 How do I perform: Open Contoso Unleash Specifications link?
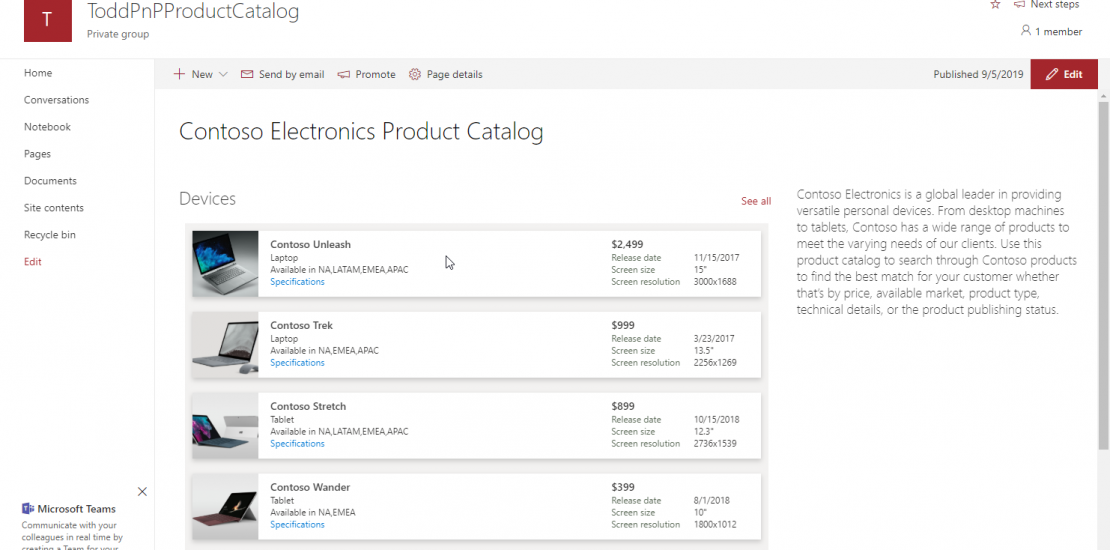pos(297,282)
